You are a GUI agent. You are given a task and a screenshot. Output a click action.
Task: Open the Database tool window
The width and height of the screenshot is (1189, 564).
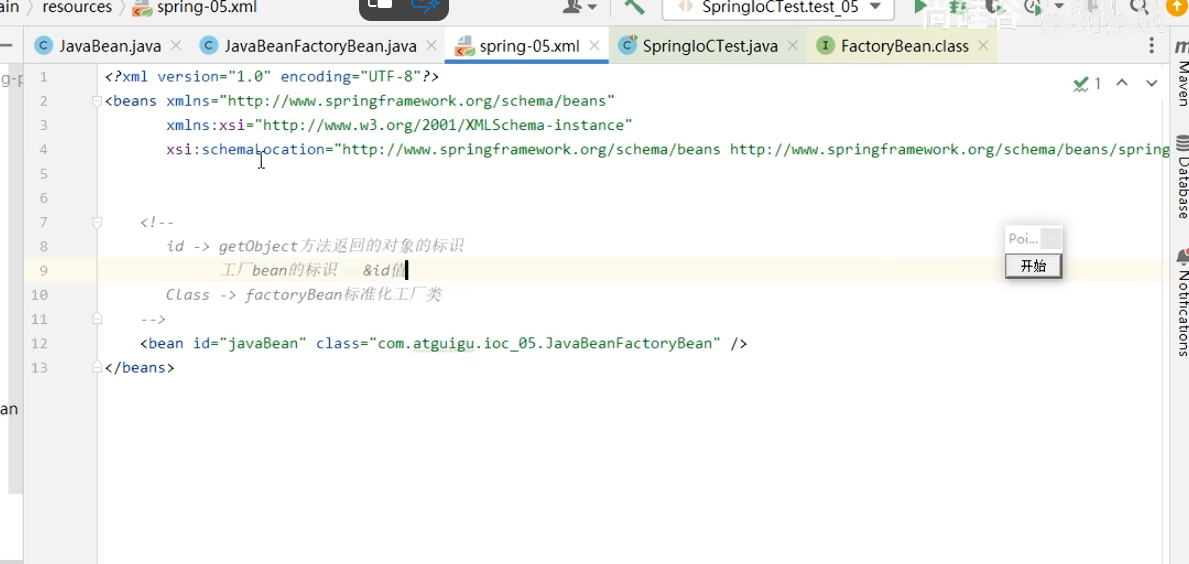(1181, 177)
